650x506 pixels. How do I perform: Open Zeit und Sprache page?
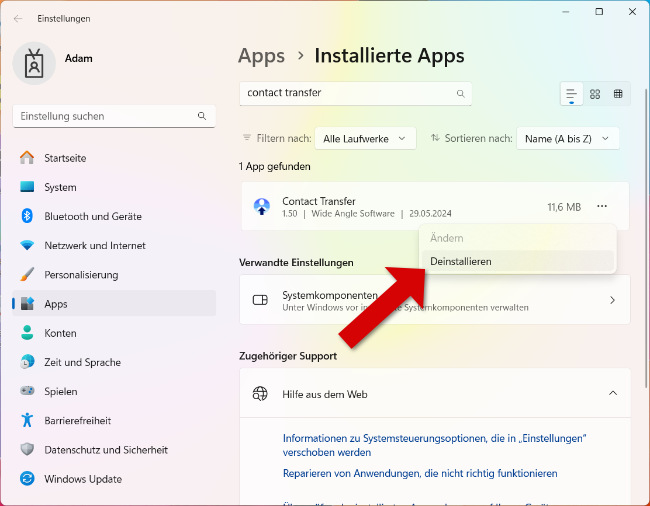click(x=114, y=362)
